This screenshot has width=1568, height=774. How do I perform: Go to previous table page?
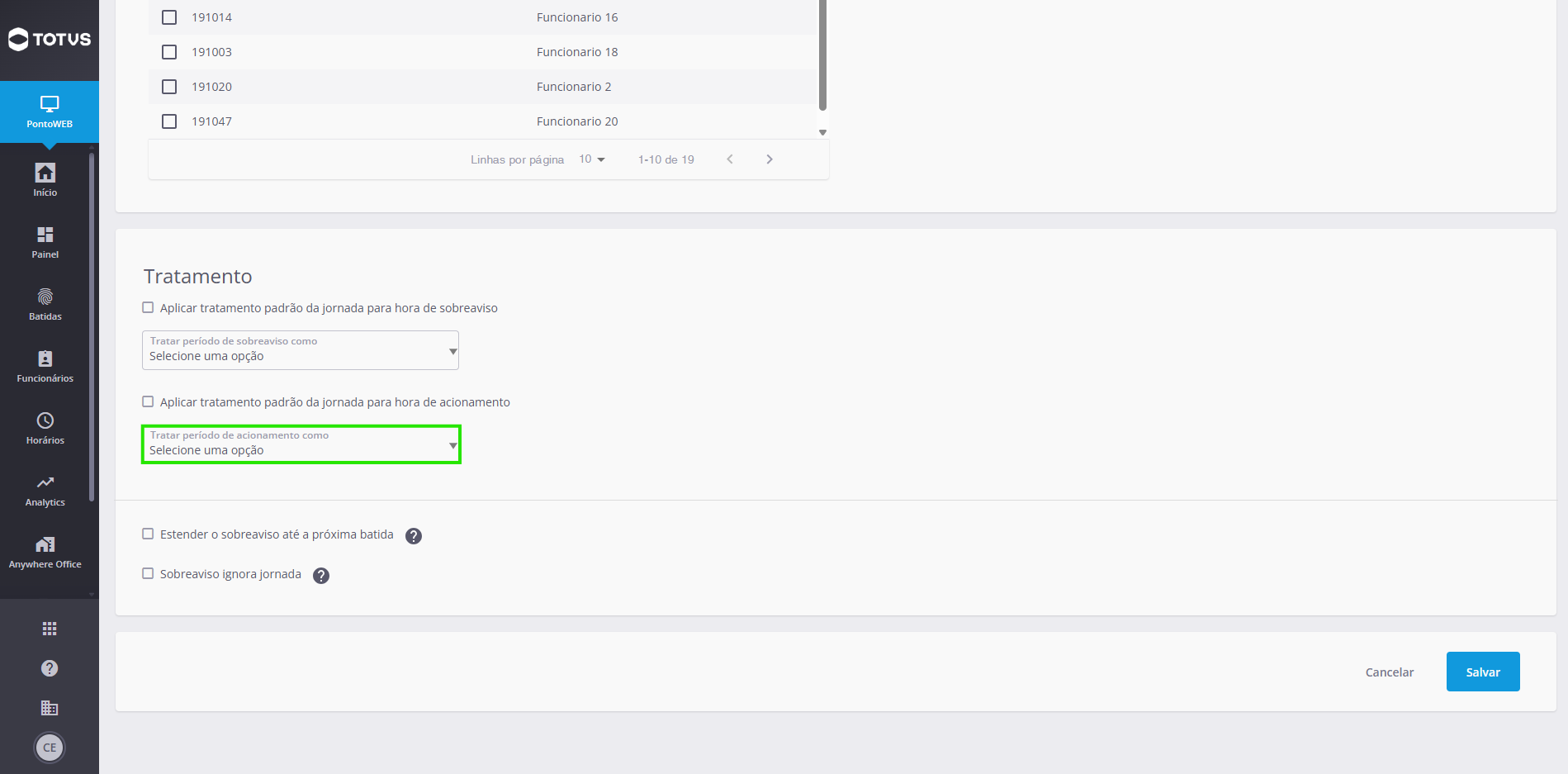(x=730, y=159)
